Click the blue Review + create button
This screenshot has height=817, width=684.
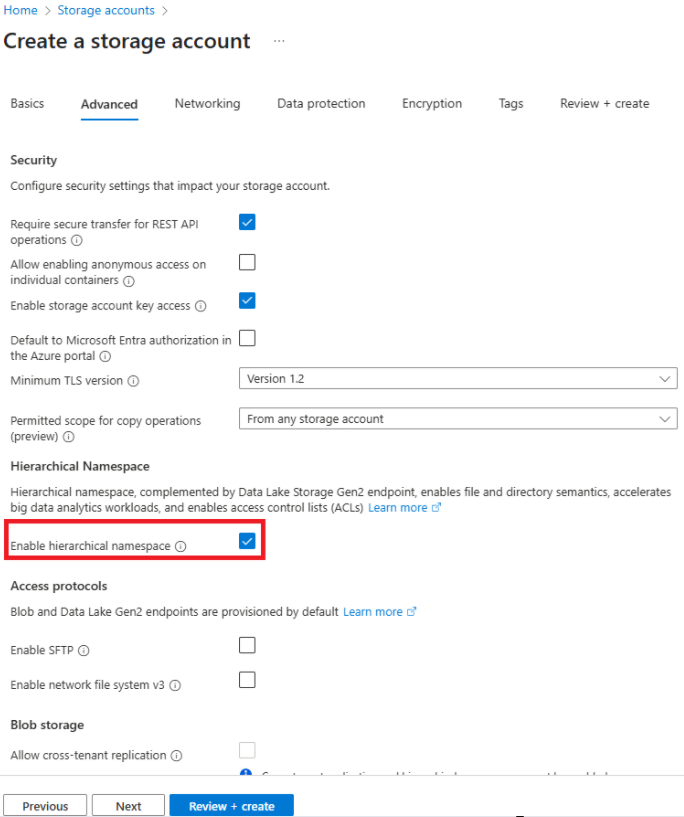pyautogui.click(x=231, y=806)
